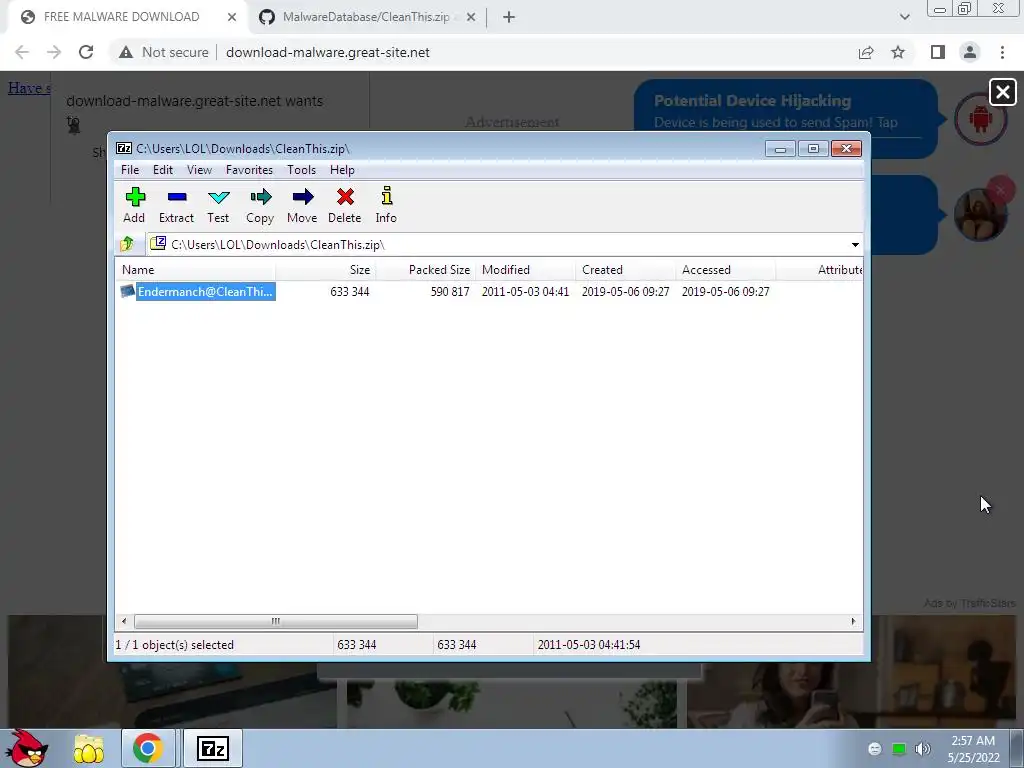Sort by Accessed column header

pyautogui.click(x=726, y=270)
